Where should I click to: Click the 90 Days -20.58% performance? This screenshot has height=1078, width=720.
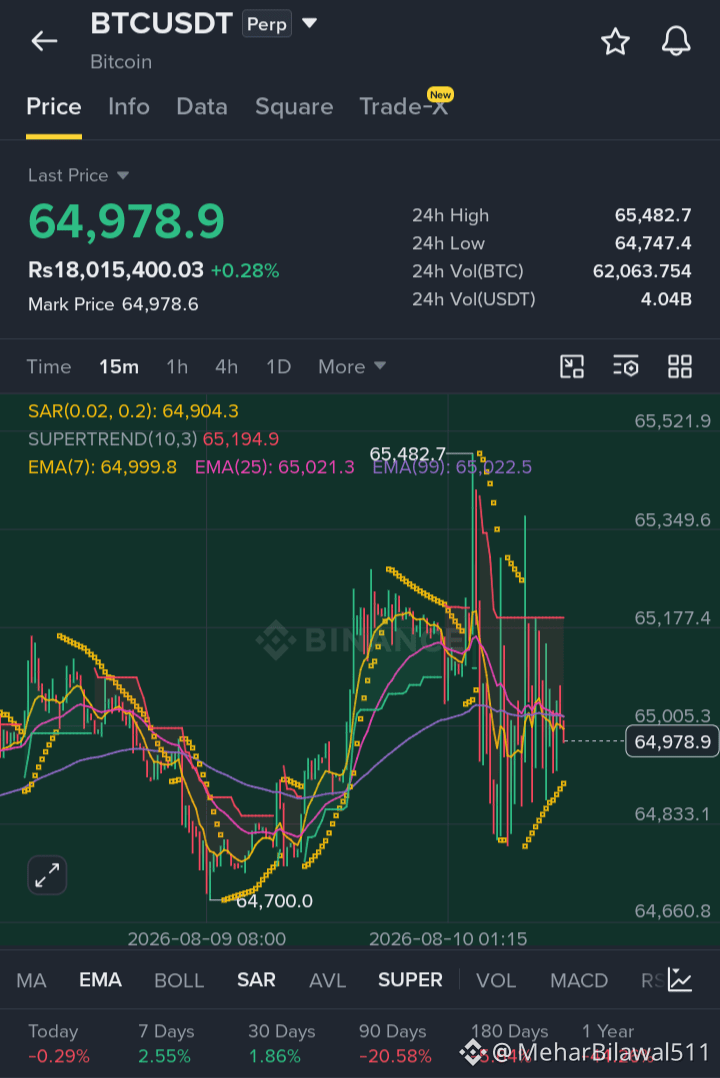[395, 1044]
